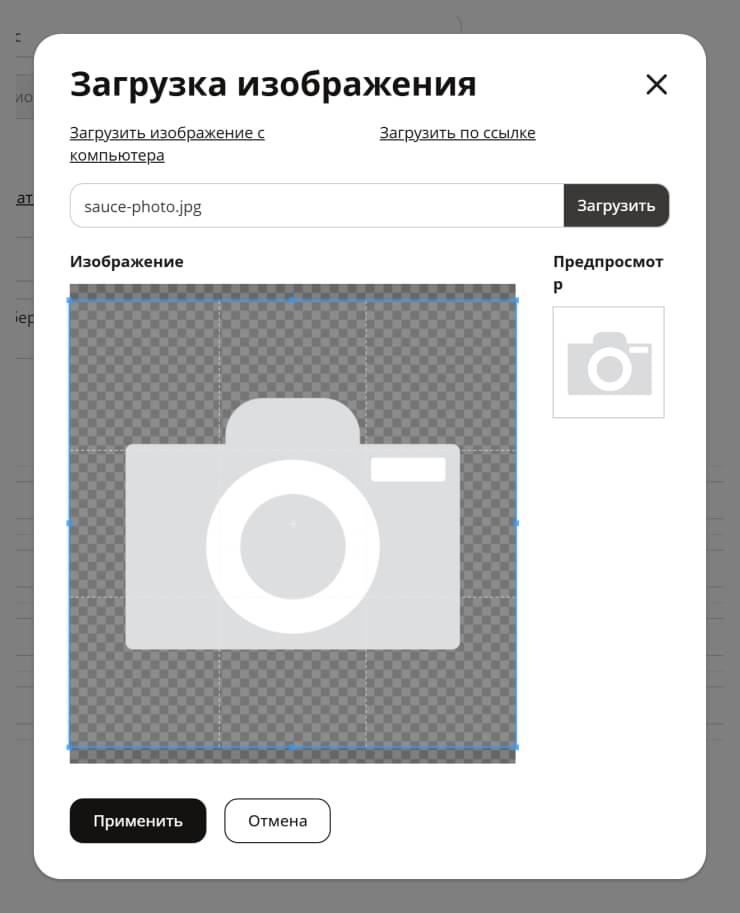
Task: Cancel with the "Отмена" button
Action: coord(277,820)
